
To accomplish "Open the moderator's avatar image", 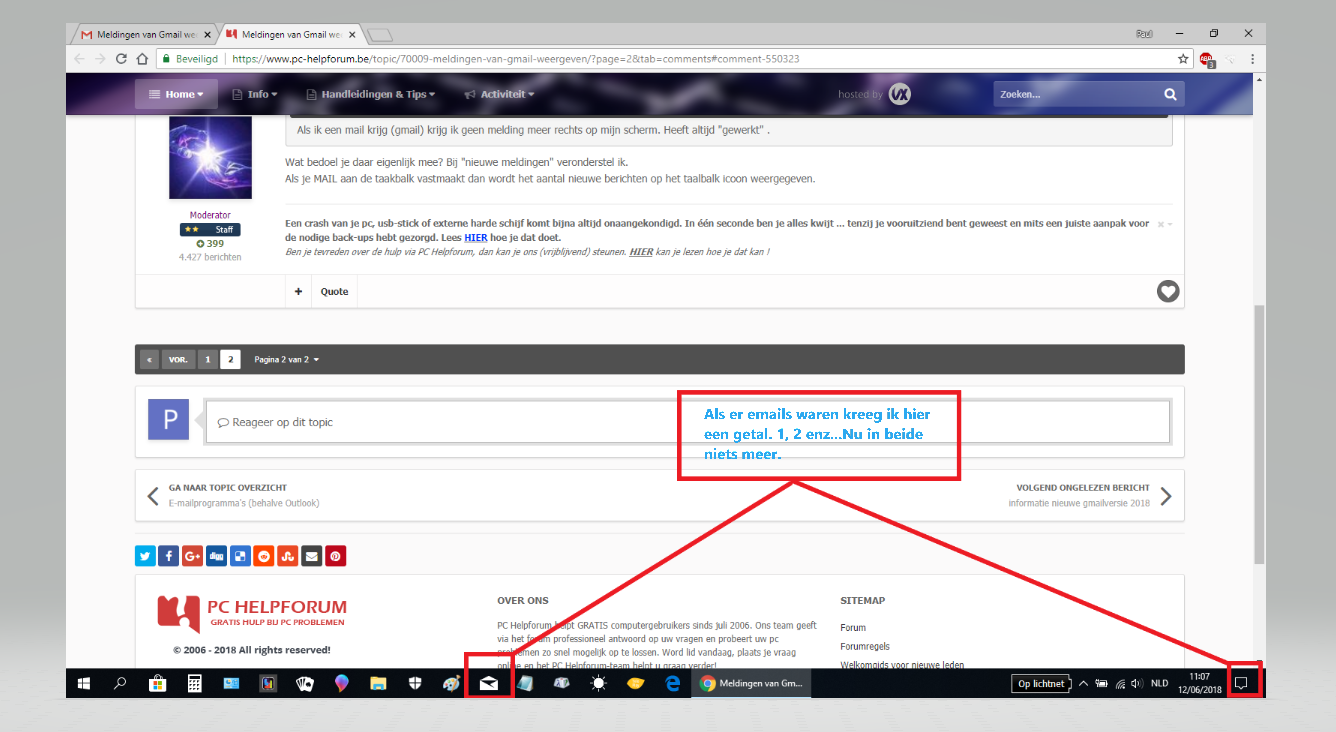I will point(210,158).
